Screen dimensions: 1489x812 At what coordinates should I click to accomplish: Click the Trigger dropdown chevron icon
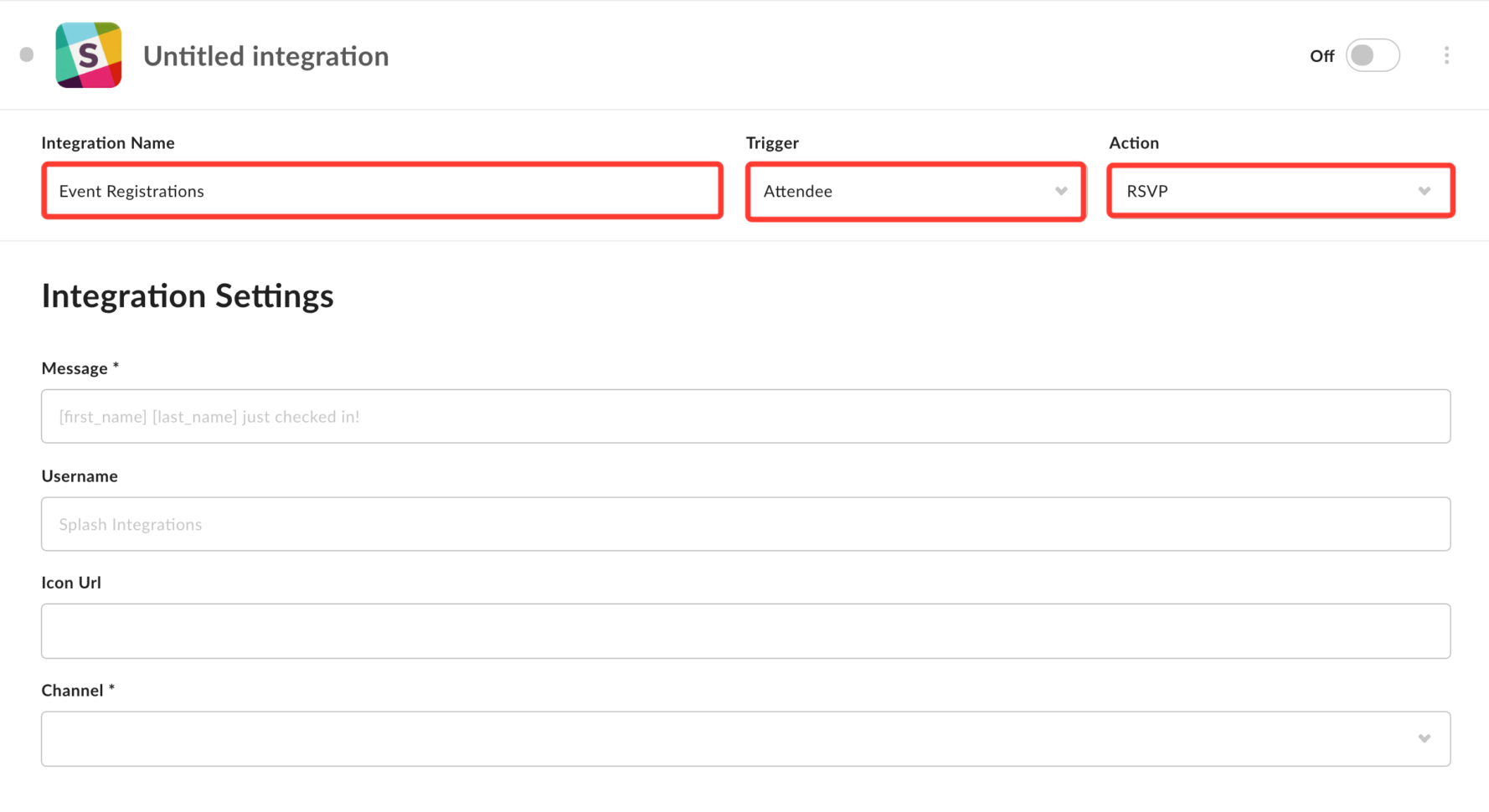(1060, 191)
